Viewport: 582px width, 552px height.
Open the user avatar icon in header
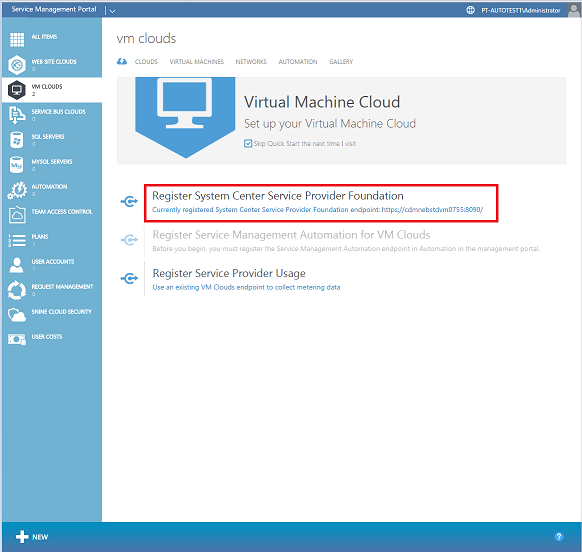coord(574,10)
